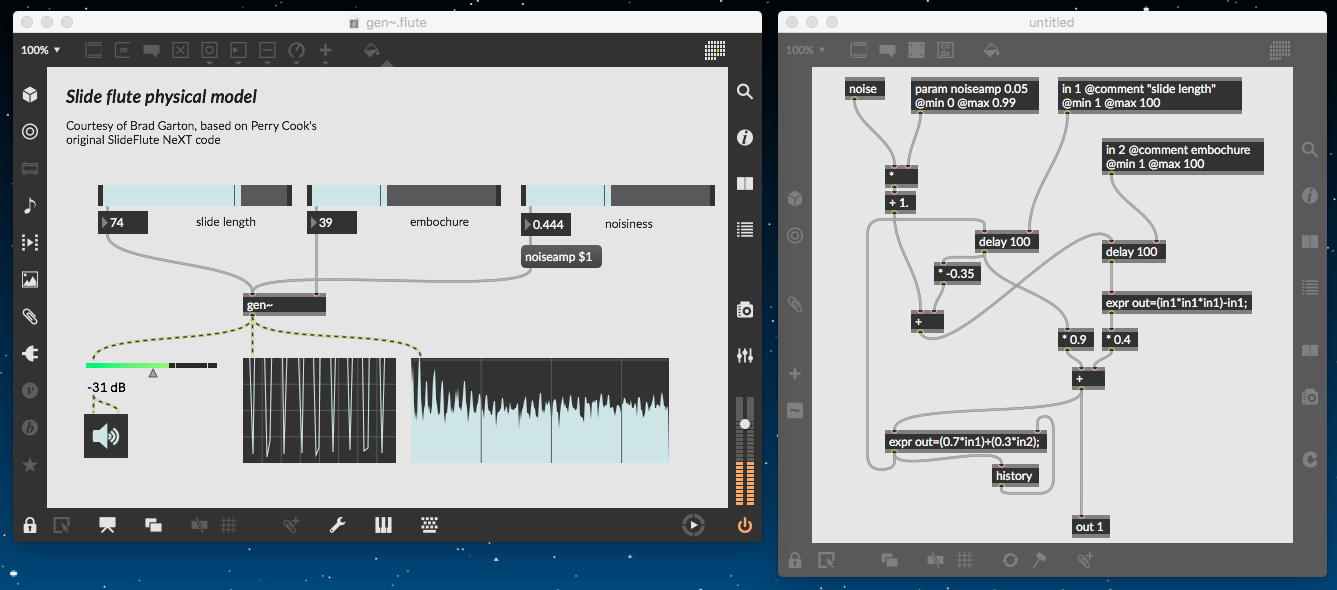This screenshot has width=1337, height=590.
Task: Click the noisiness number box showing 0.444
Action: (547, 224)
